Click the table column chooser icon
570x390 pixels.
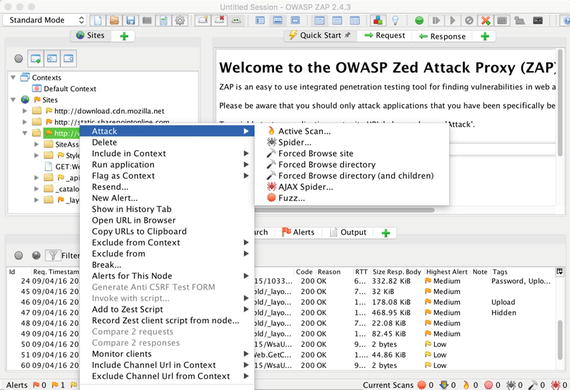560,272
